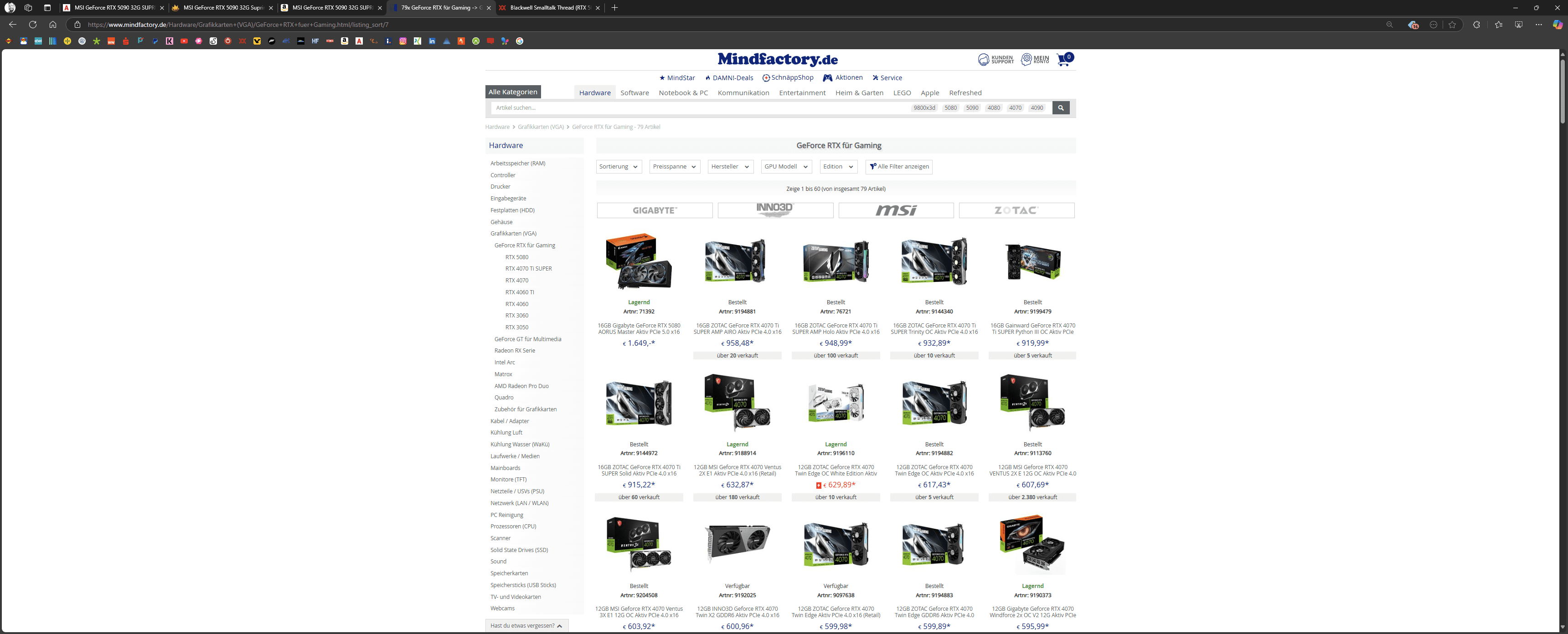This screenshot has height=634, width=1568.
Task: Click the browser address bar URL
Action: (238, 24)
